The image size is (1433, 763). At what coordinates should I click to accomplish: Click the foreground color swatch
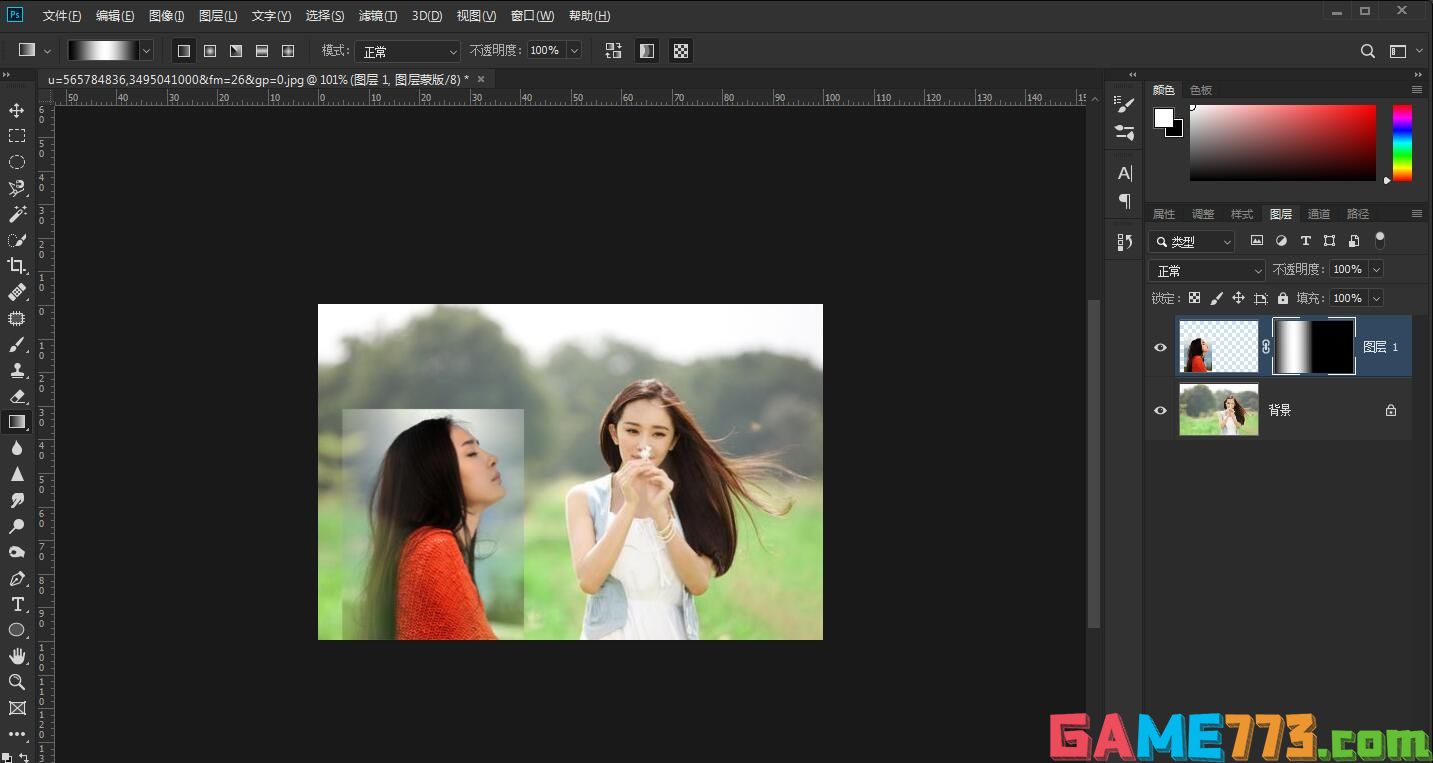[1163, 117]
